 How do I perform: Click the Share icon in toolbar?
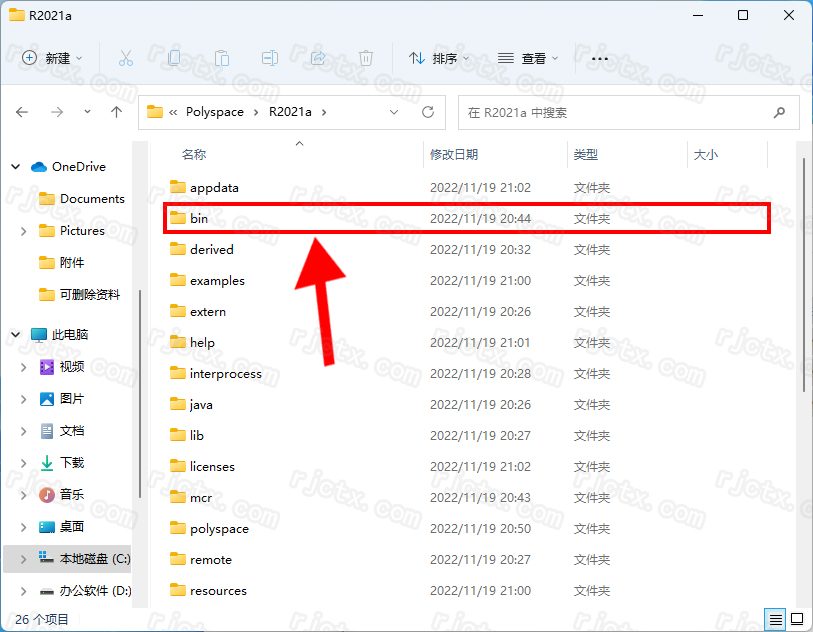click(318, 58)
